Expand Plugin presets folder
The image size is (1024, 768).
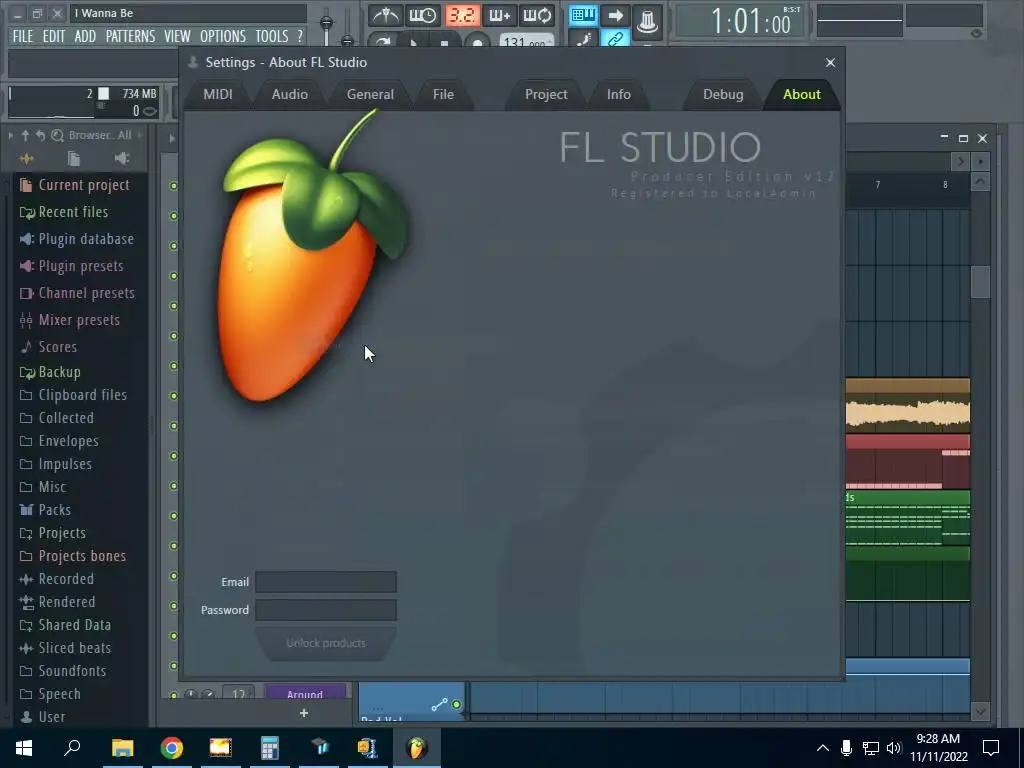click(x=71, y=266)
